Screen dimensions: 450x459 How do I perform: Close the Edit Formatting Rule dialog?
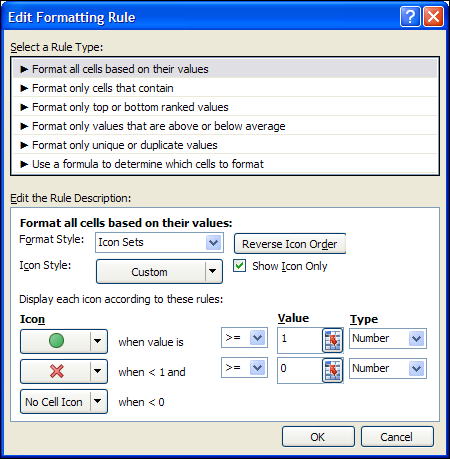pos(433,16)
